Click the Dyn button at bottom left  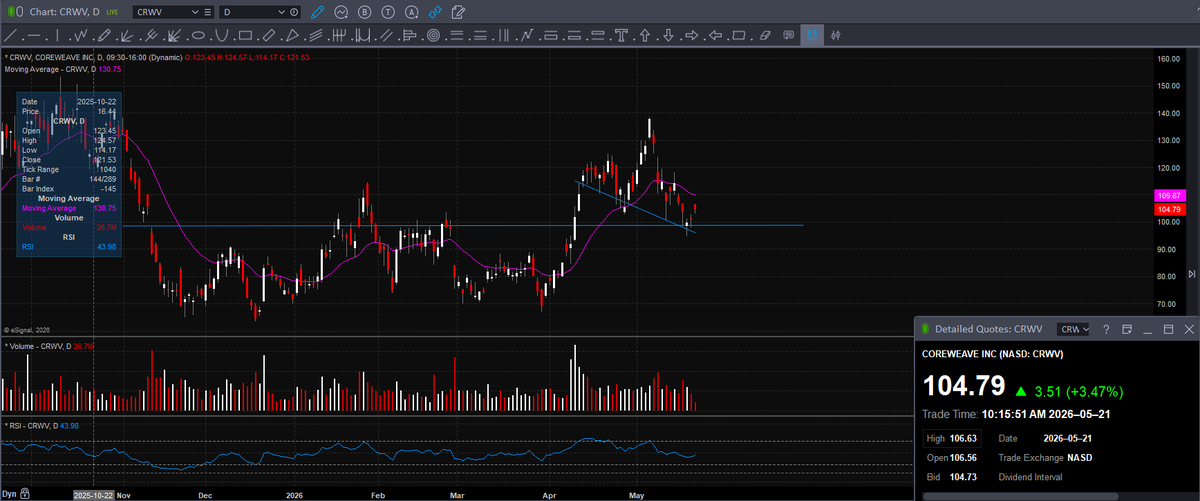[9, 494]
